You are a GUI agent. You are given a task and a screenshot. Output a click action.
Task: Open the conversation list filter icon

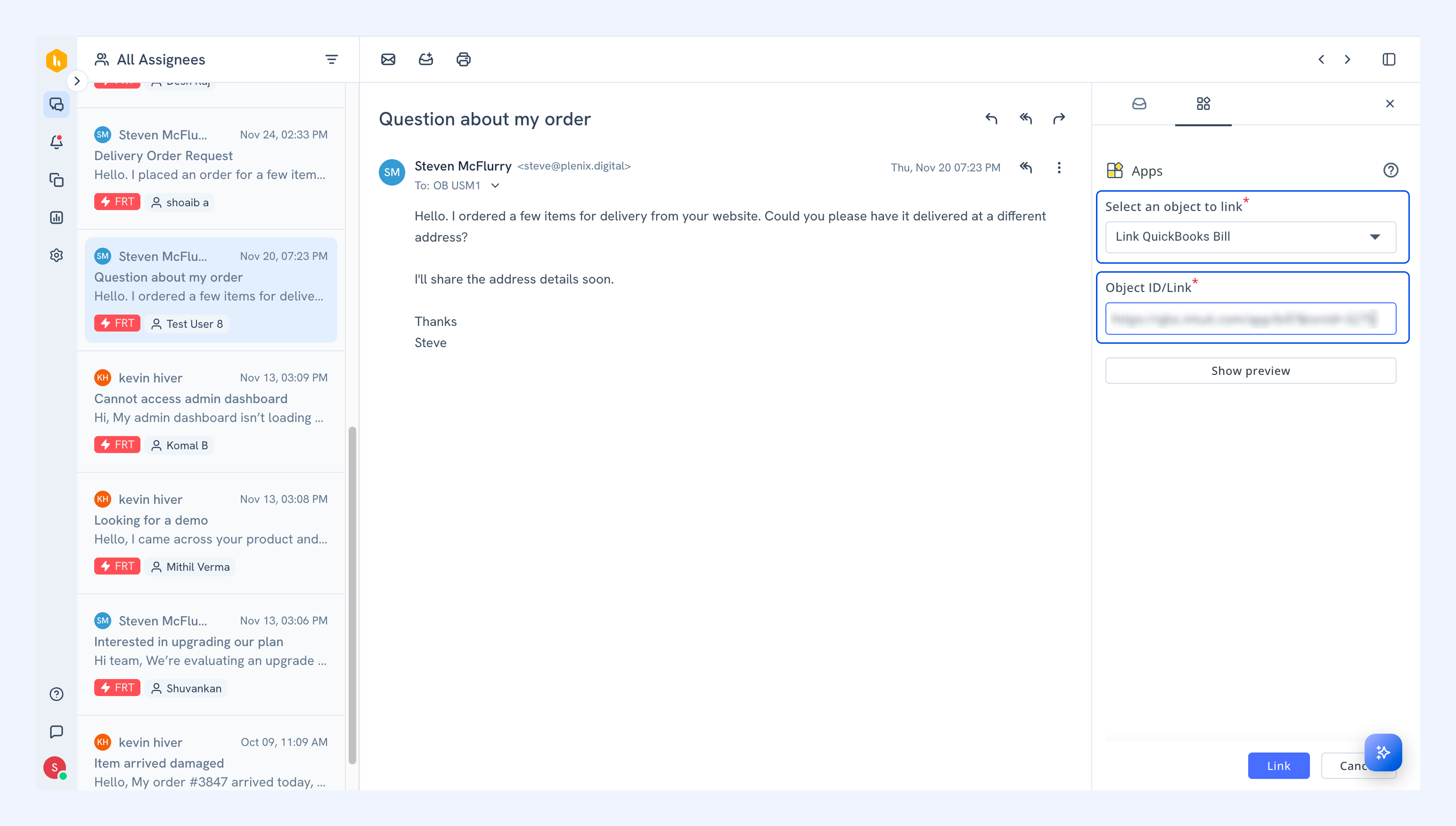[332, 59]
